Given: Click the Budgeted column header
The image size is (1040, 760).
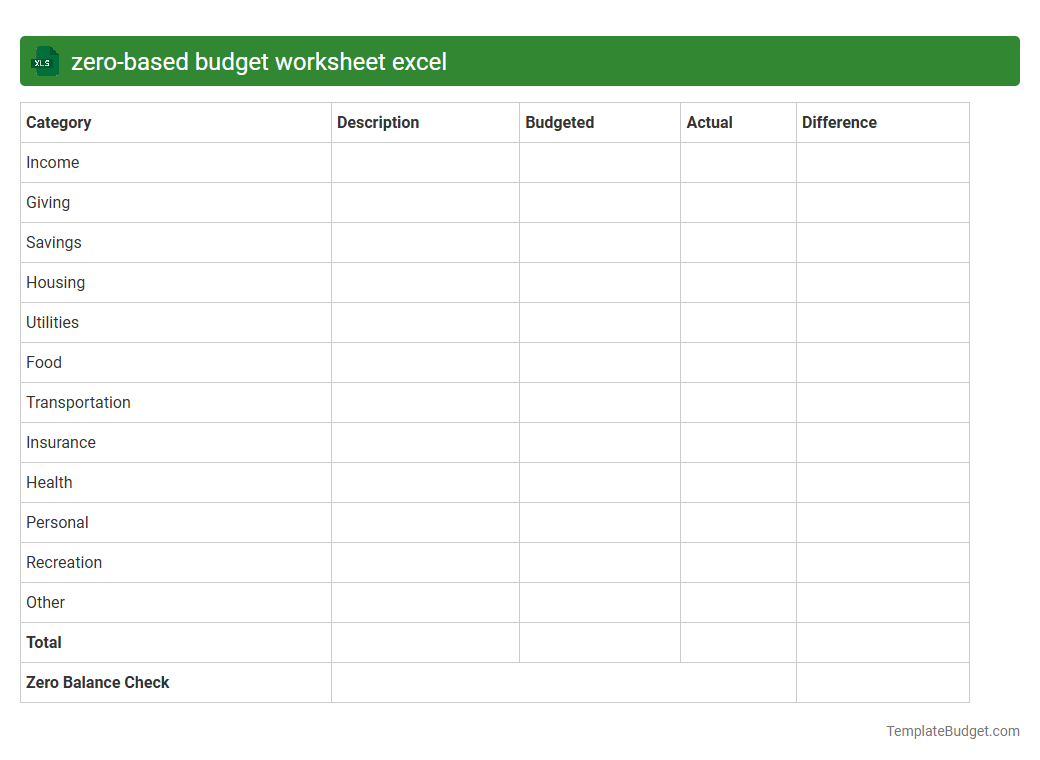Looking at the screenshot, I should click(559, 122).
